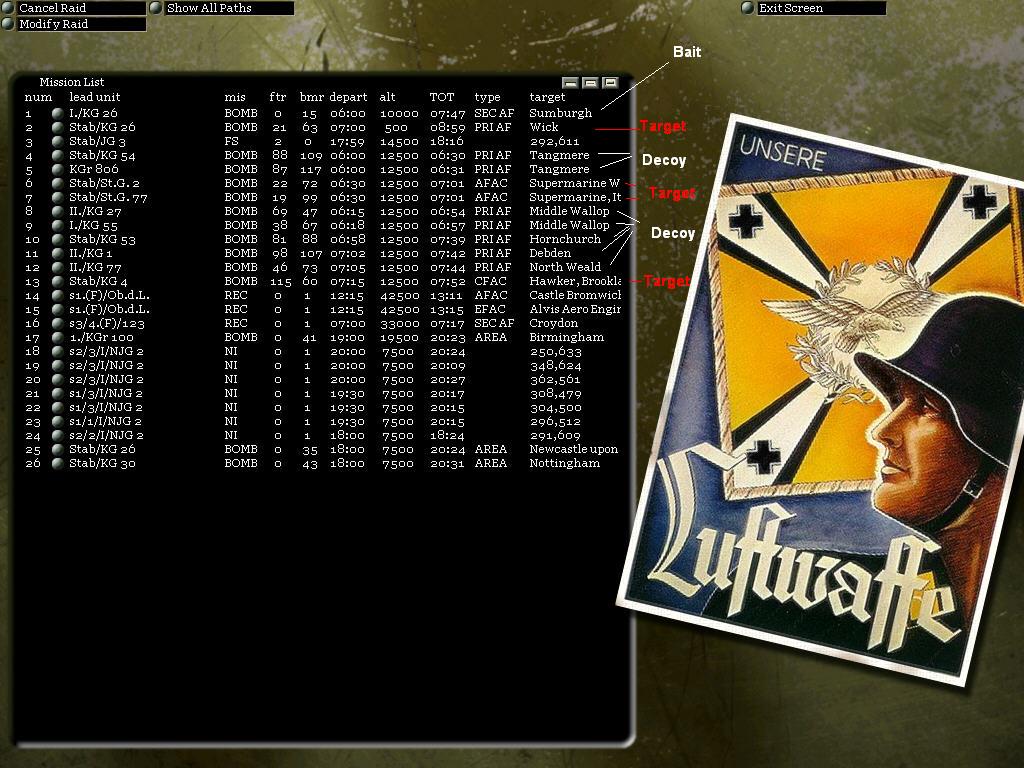This screenshot has height=768, width=1024.
Task: Click the 'North Weald' target cell
Action: [565, 267]
